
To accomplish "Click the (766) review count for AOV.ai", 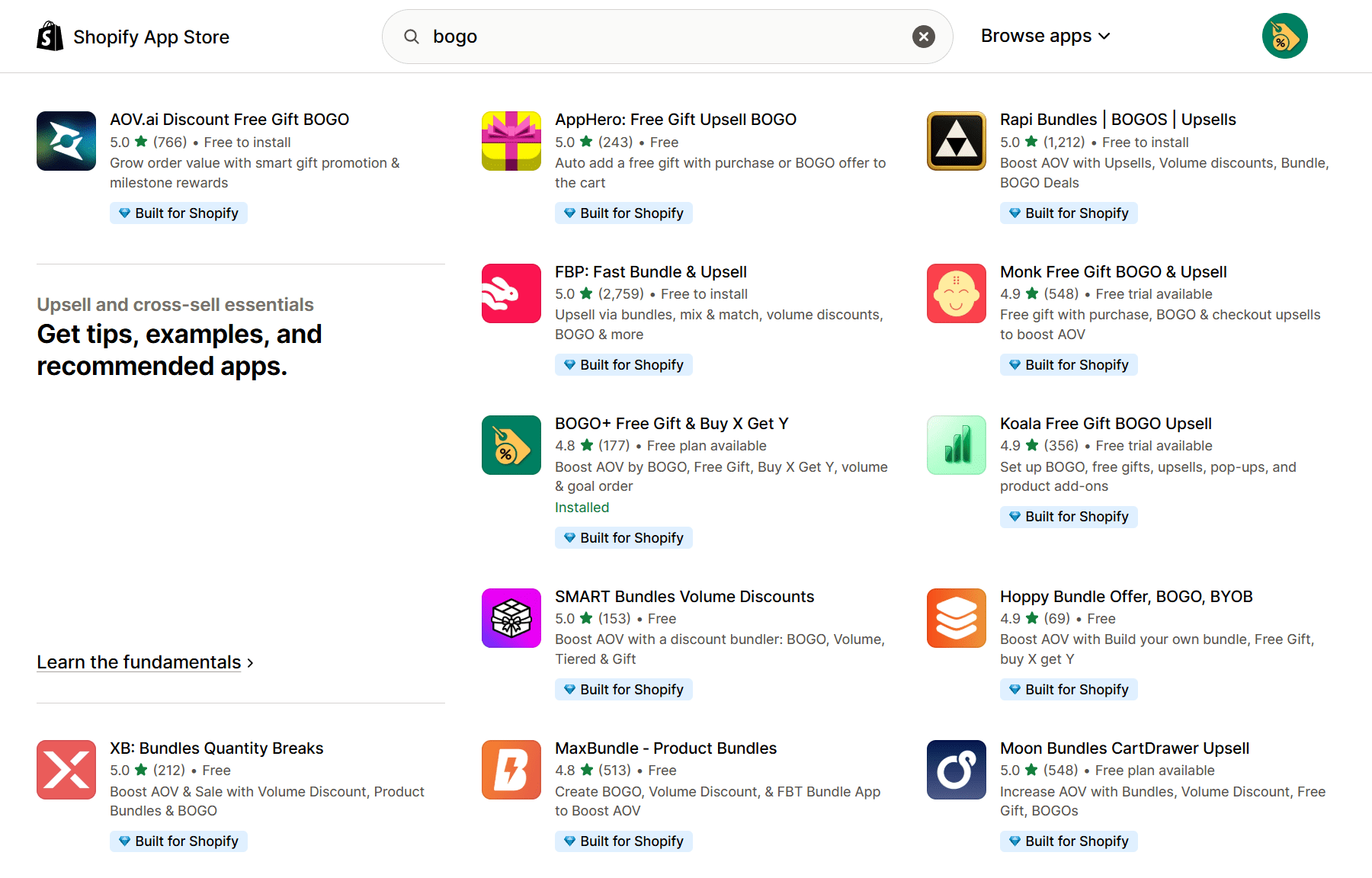I will coord(170,143).
